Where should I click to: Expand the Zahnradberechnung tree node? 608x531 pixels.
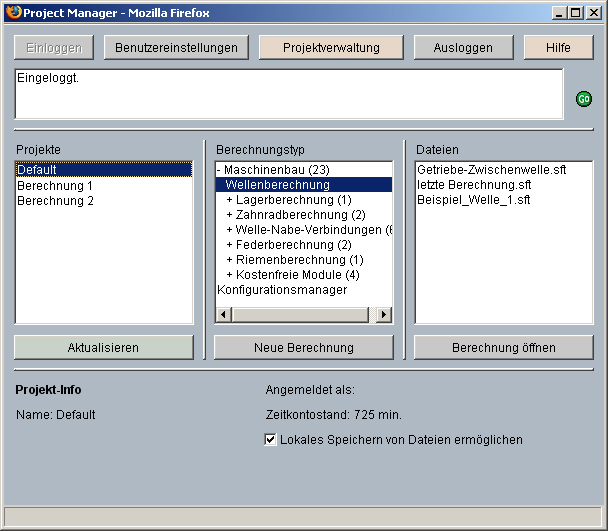[230, 215]
